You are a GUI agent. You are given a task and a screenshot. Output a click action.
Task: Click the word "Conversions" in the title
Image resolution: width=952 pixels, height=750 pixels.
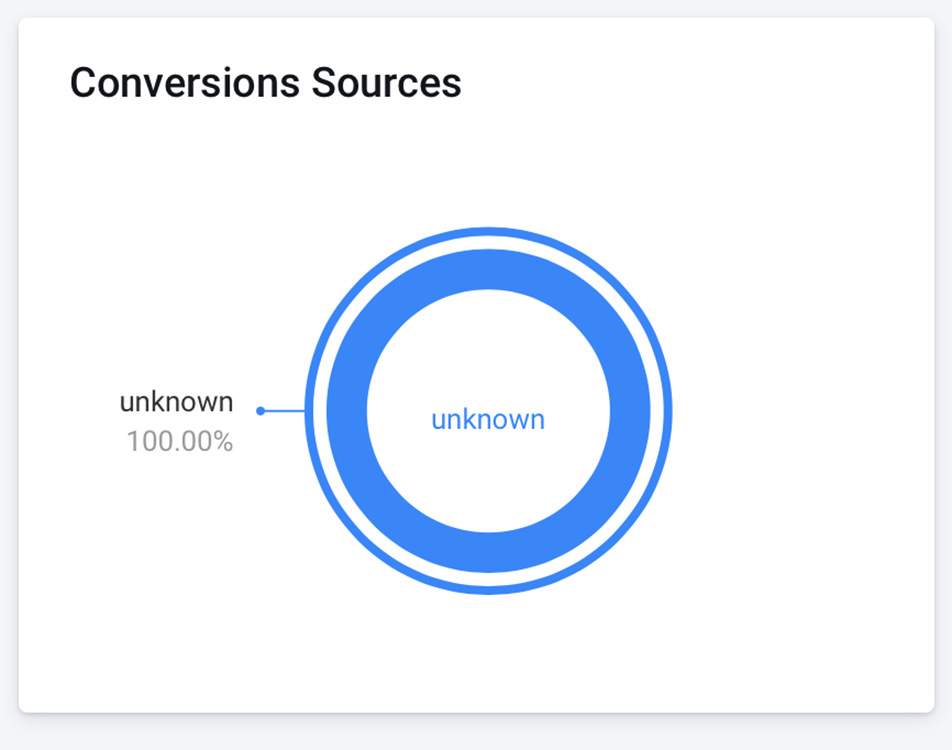(185, 82)
